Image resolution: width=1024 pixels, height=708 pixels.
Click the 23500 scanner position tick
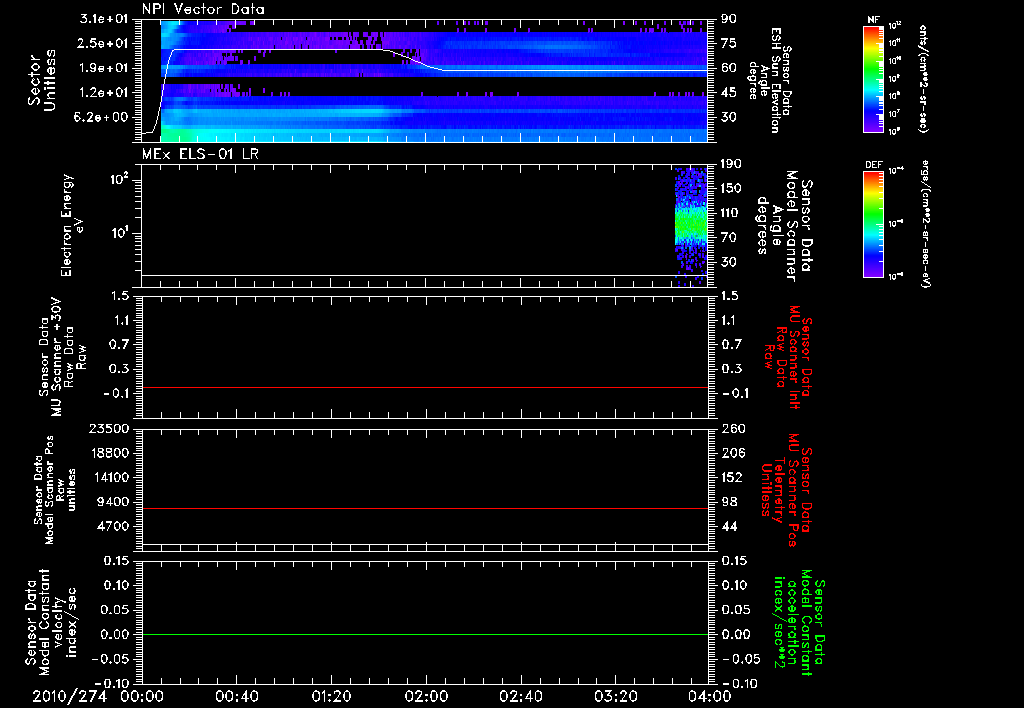tap(110, 429)
